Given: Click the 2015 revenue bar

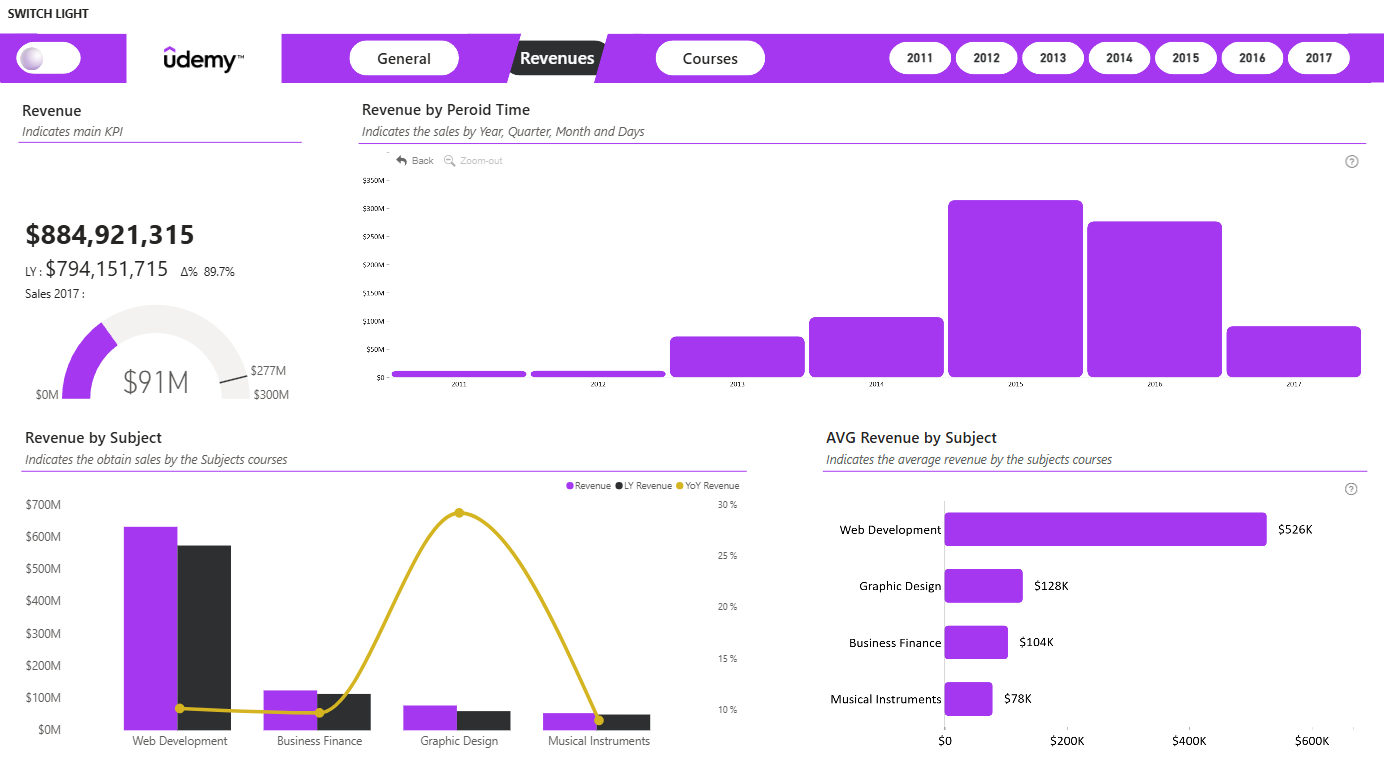Looking at the screenshot, I should 1015,288.
